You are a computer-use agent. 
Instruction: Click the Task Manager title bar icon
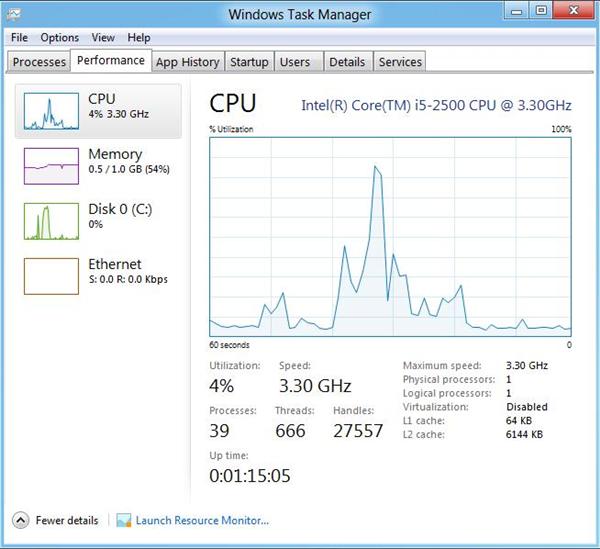(x=14, y=15)
